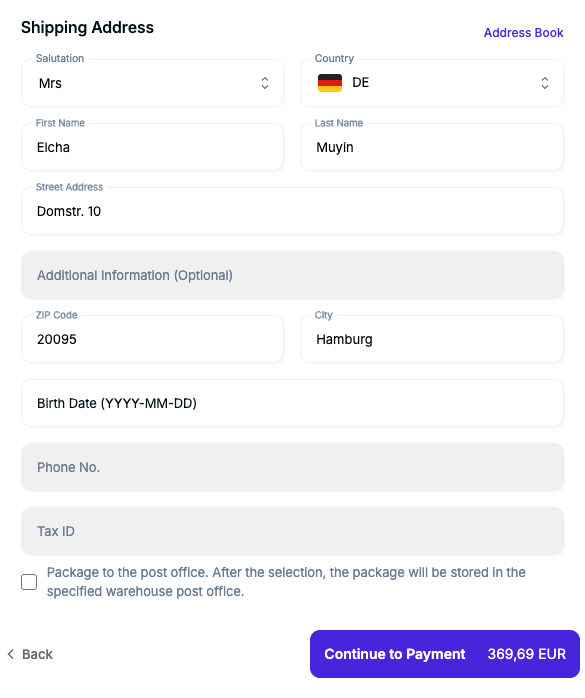The height and width of the screenshot is (698, 585).
Task: Focus the First Name field with Elcha
Action: click(152, 147)
